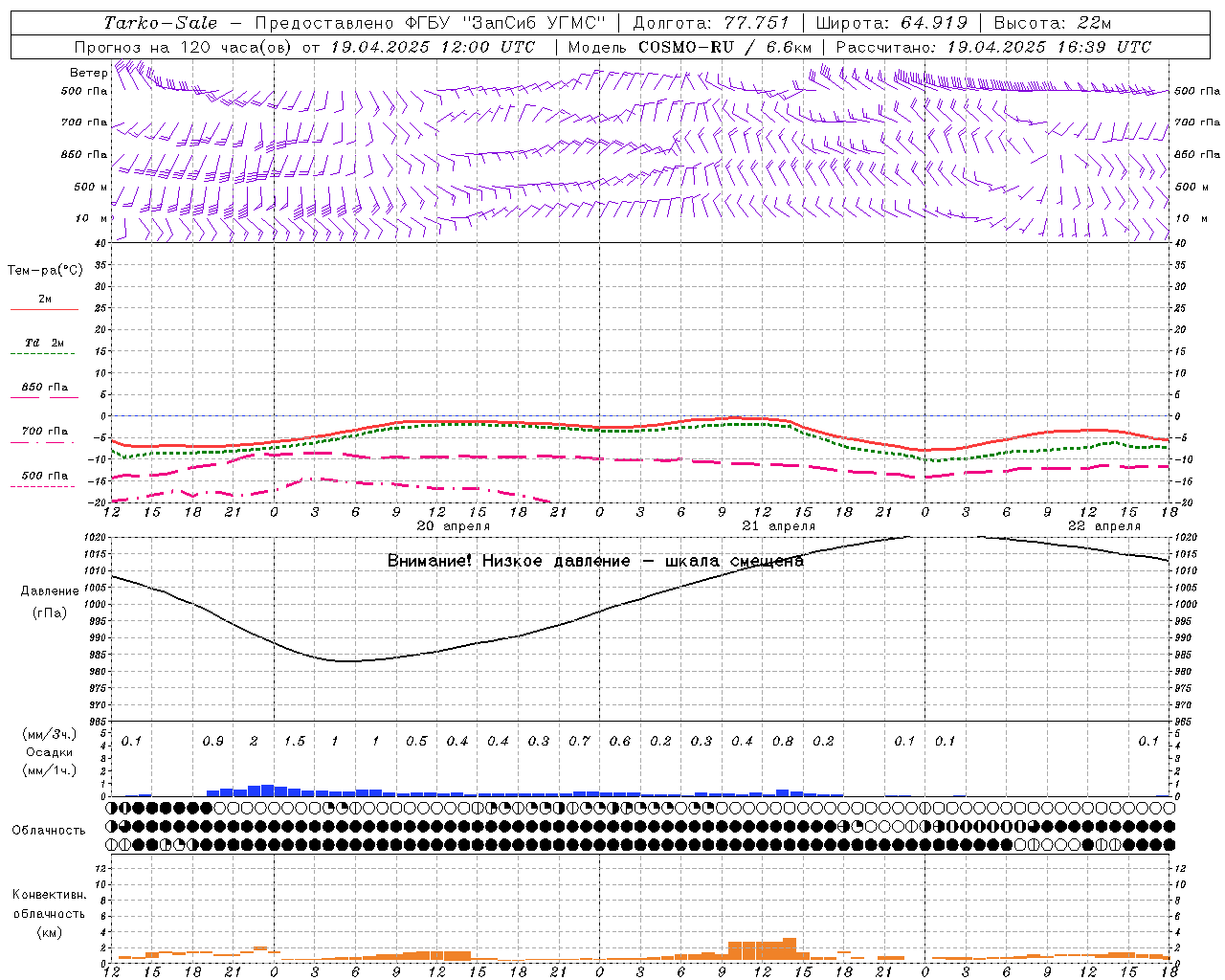The image size is (1225, 980).
Task: Select the Долгота: 77.751 value
Action: [x=711, y=23]
